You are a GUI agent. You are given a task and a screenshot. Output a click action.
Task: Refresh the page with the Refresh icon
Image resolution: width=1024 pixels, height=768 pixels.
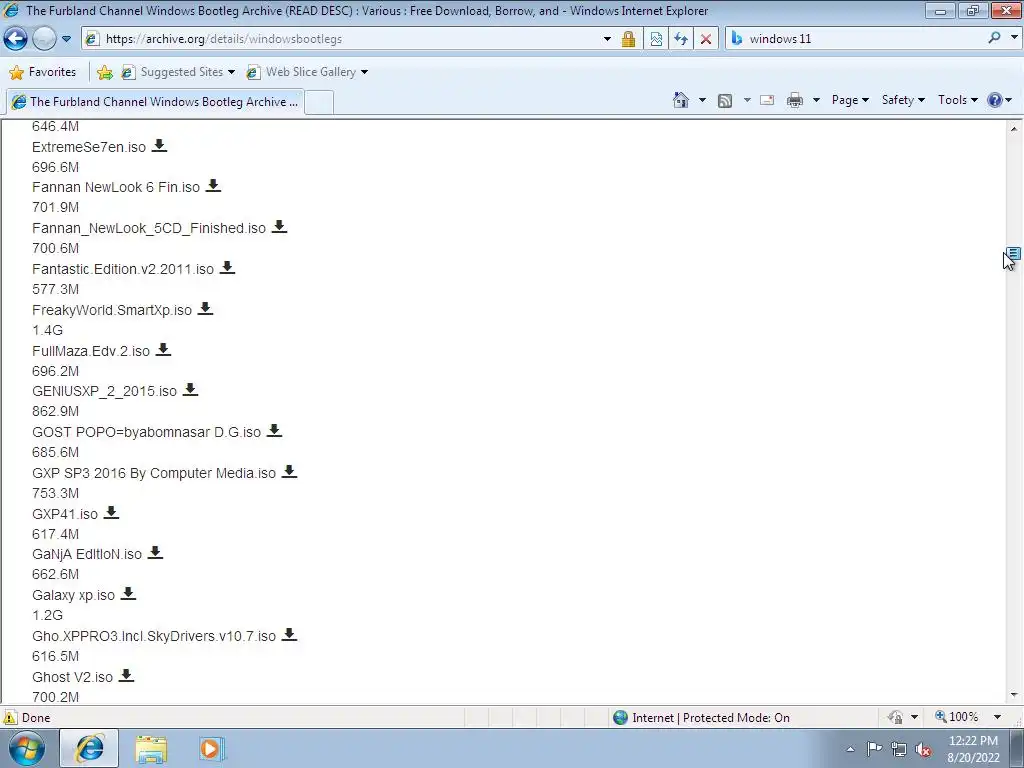pyautogui.click(x=680, y=39)
